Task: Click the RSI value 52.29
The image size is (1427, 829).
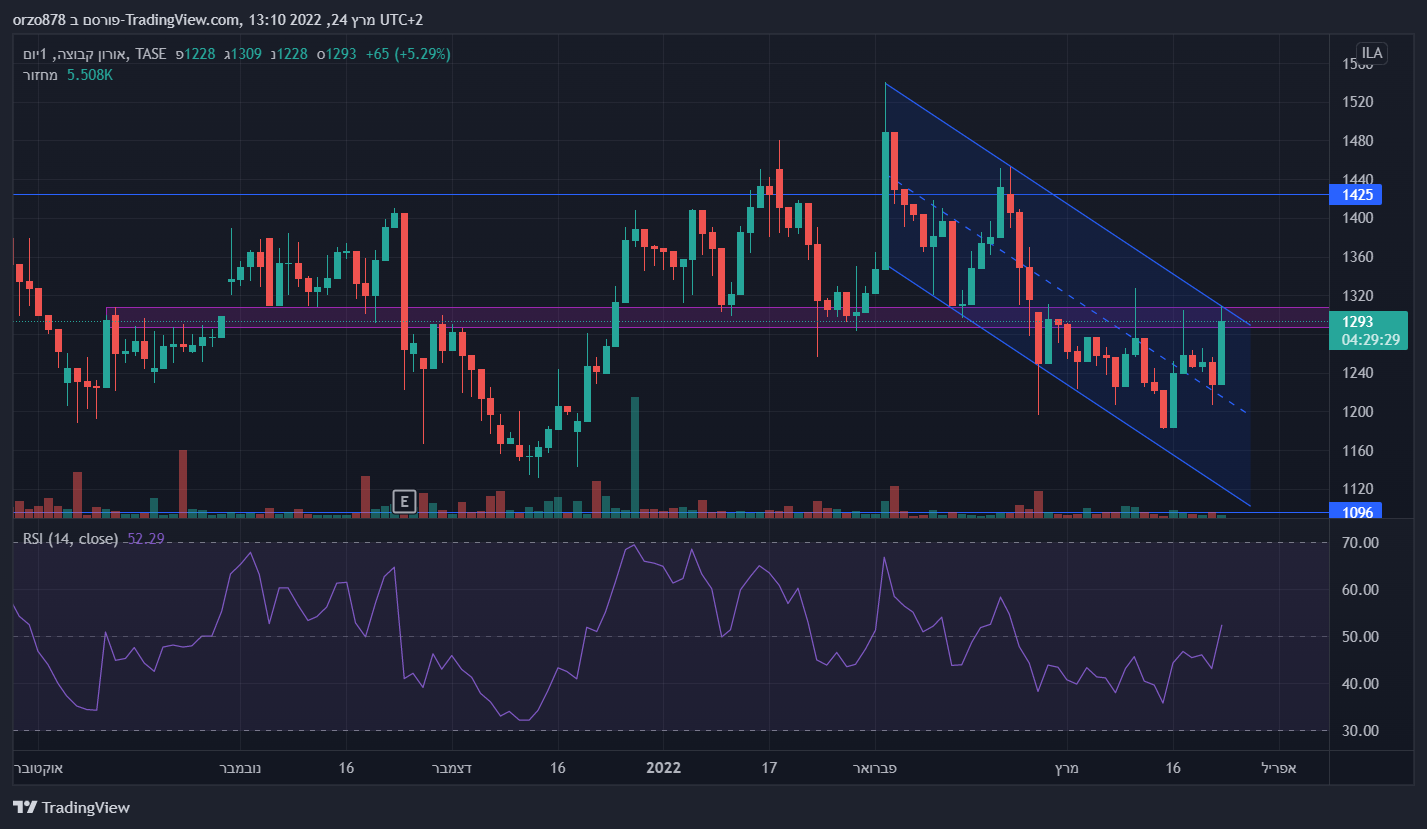Action: click(x=146, y=538)
